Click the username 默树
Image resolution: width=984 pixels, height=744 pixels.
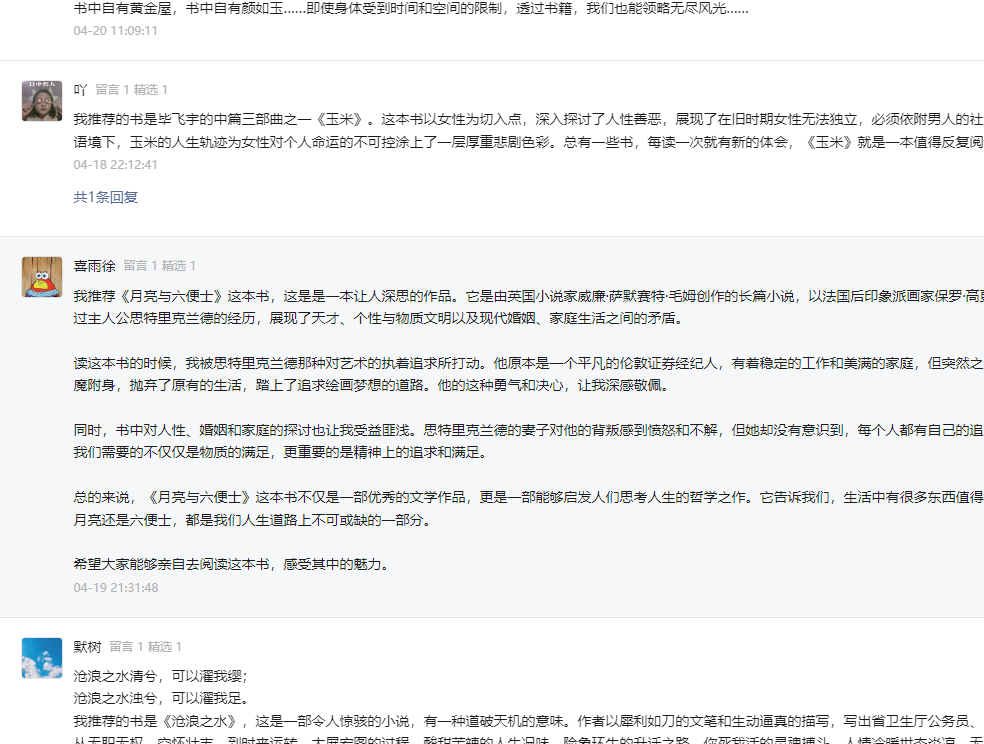pos(87,647)
